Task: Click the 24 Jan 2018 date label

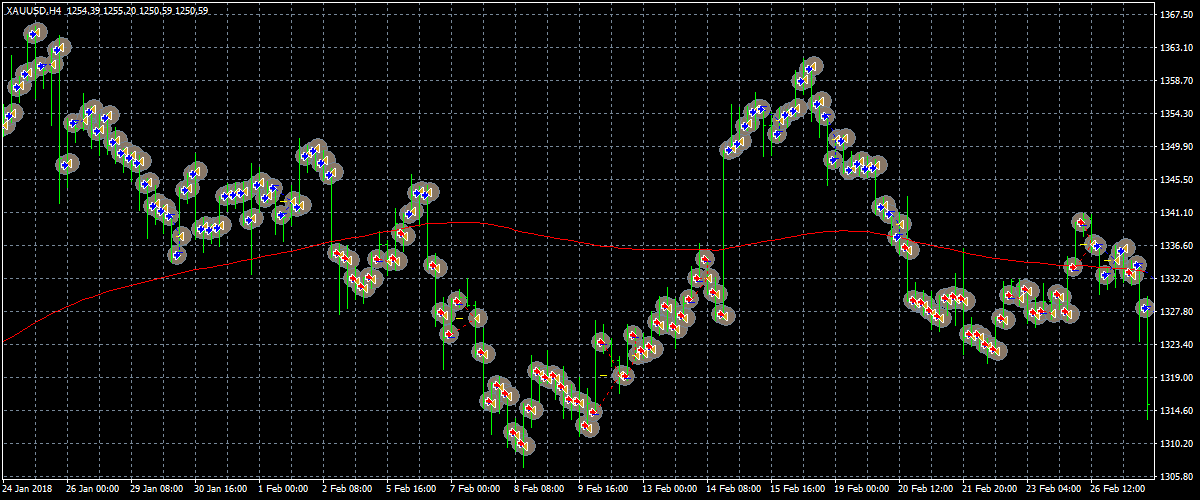Action: (28, 490)
